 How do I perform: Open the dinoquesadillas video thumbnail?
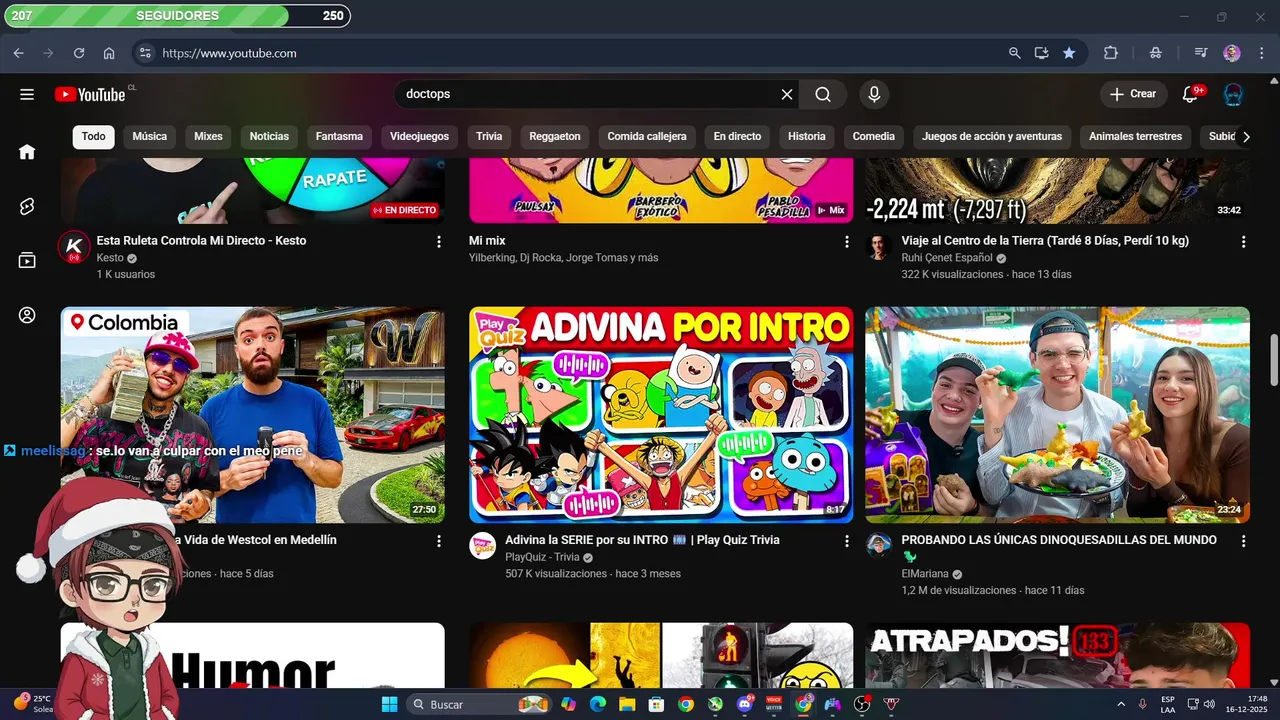(x=1057, y=414)
